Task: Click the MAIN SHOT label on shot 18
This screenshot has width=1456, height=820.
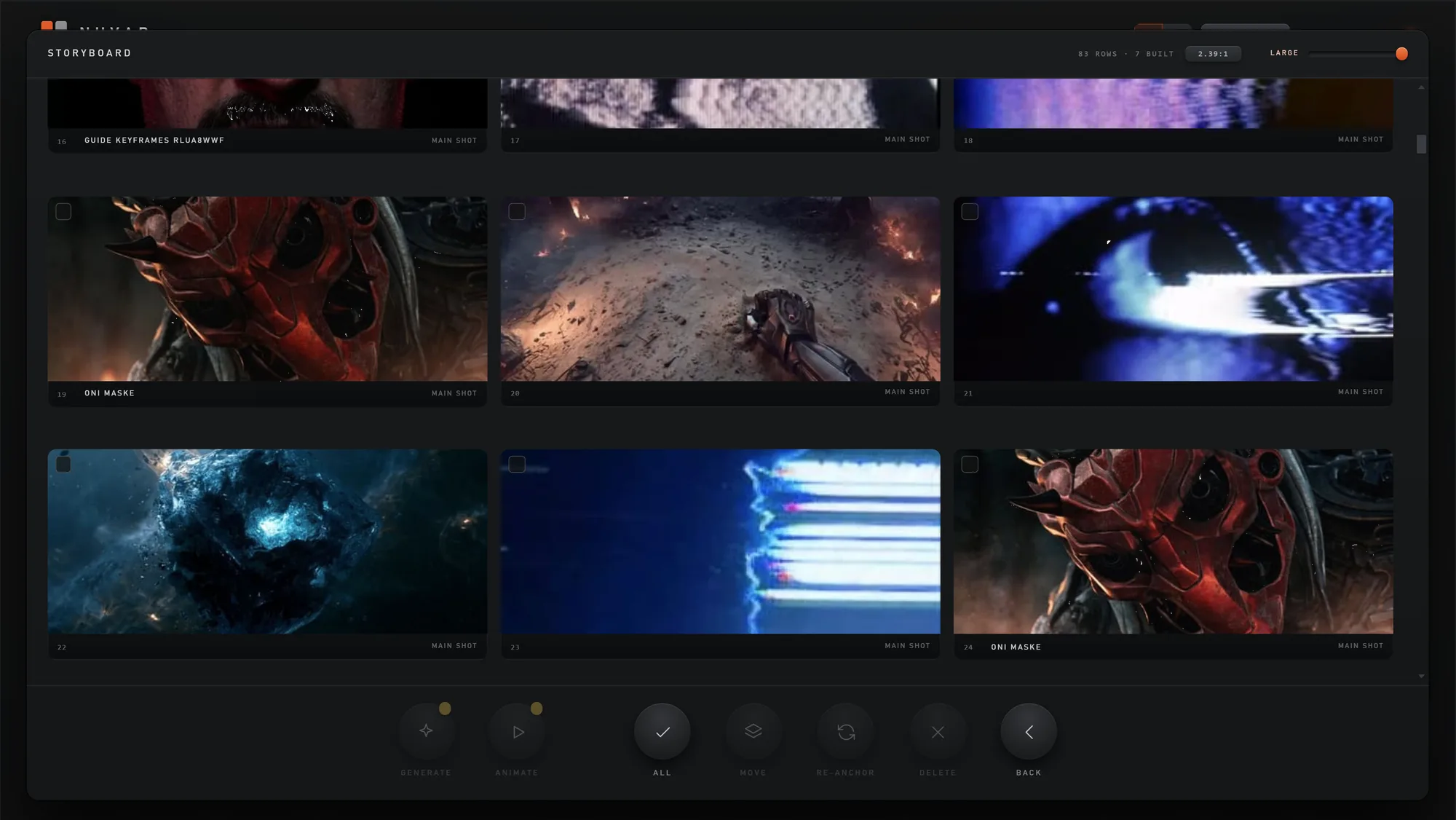Action: click(x=1361, y=139)
